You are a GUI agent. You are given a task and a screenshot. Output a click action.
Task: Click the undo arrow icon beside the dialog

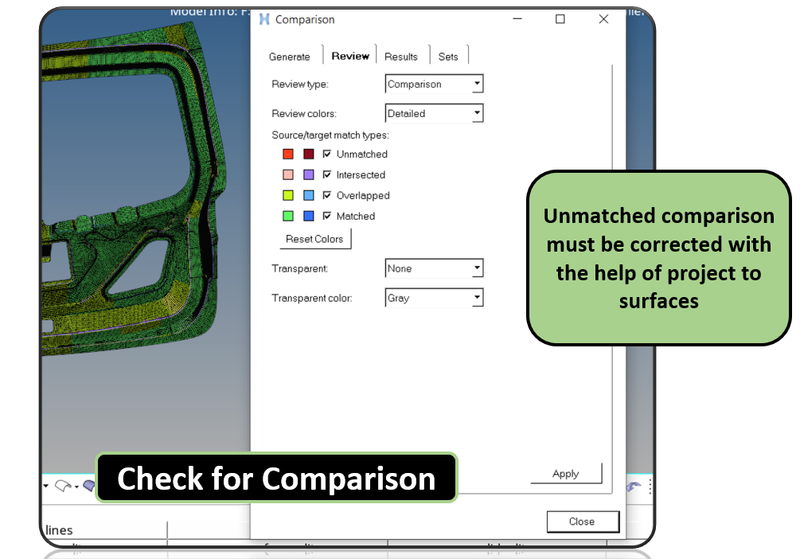634,486
